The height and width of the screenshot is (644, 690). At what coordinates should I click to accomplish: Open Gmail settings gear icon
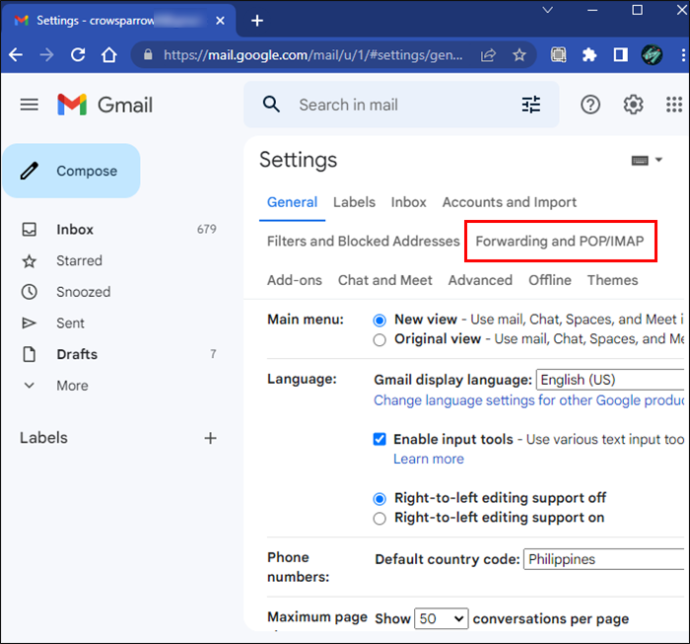tap(633, 105)
